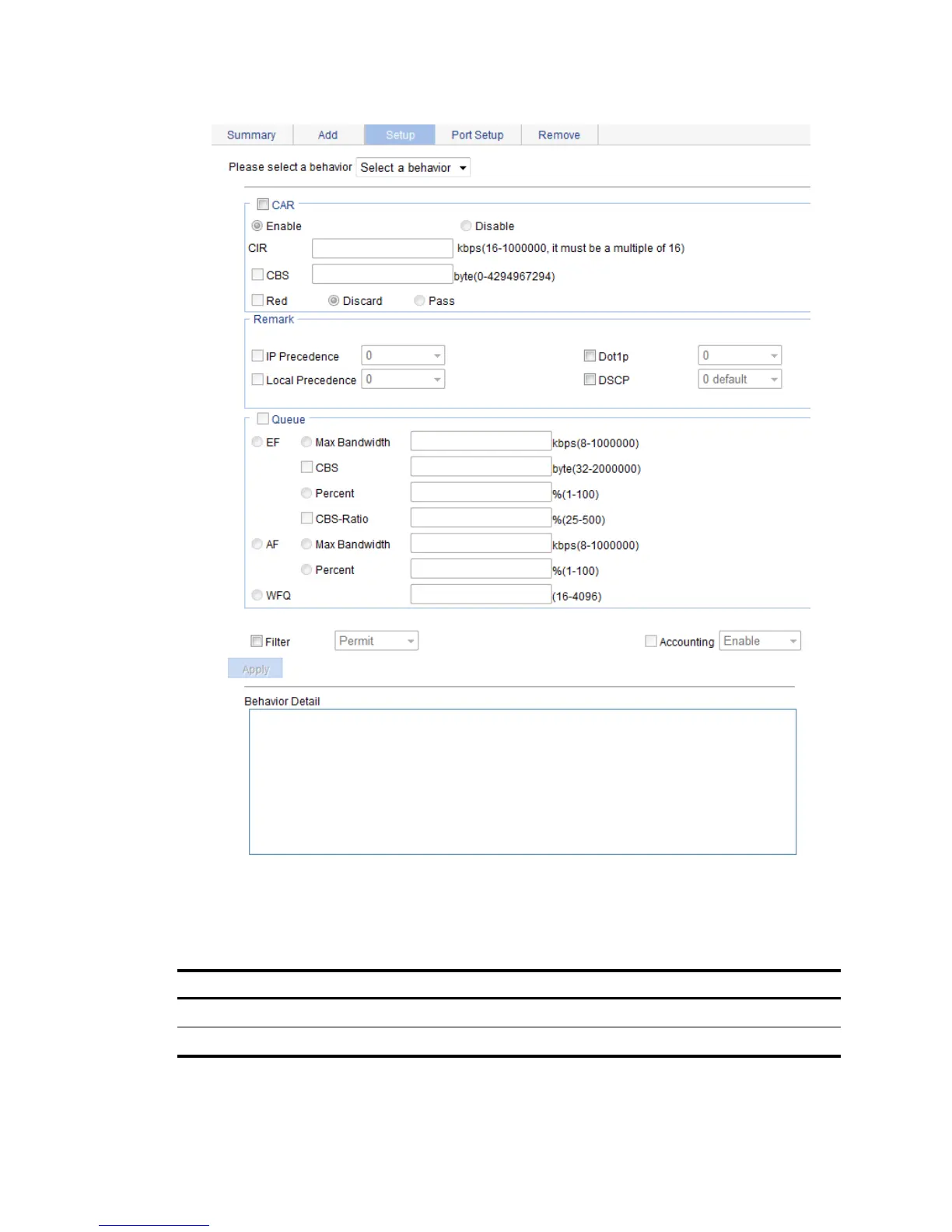This screenshot has width=952, height=1232.
Task: Tick the Local Precedence checkbox
Action: (x=257, y=379)
